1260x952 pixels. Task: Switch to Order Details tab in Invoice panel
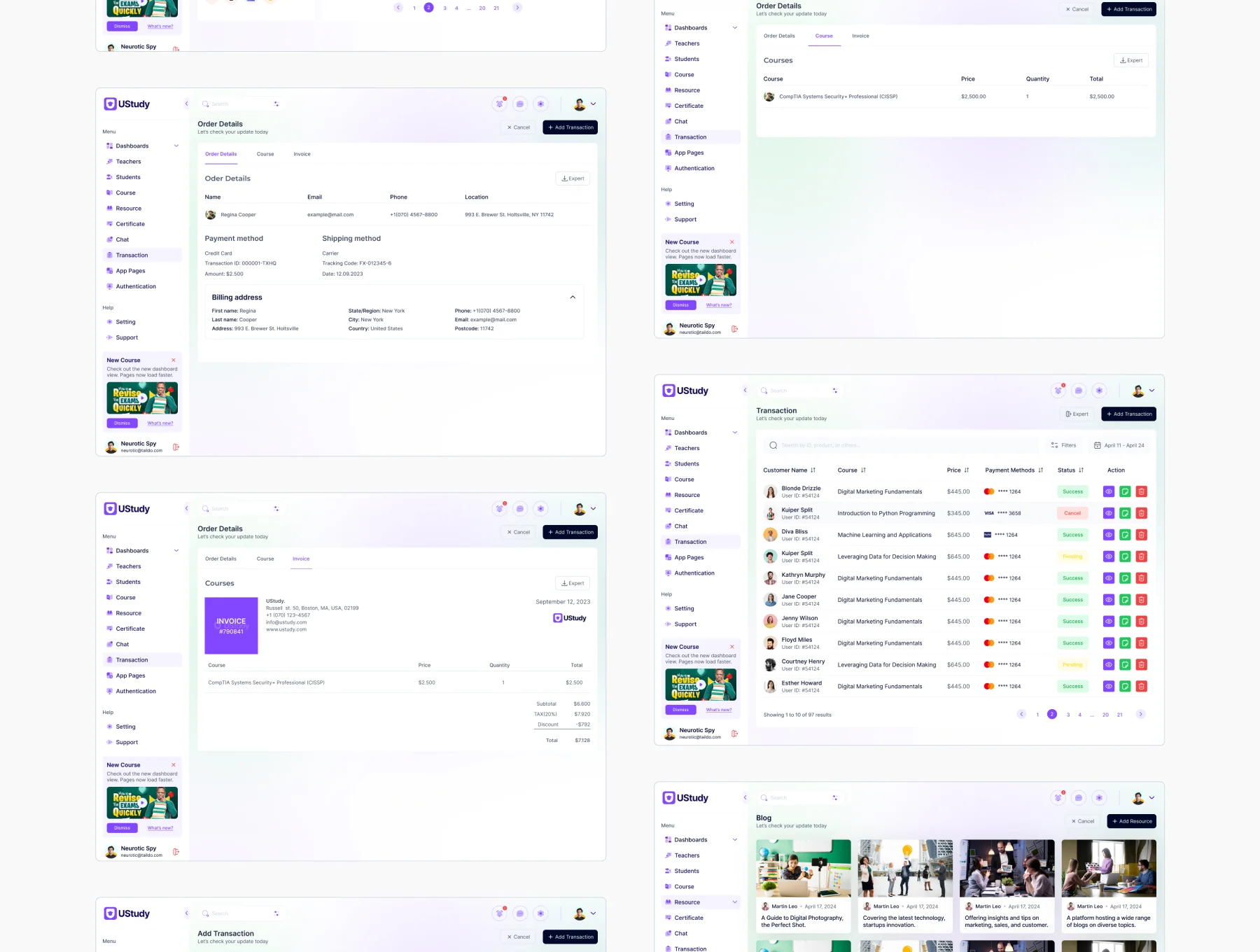[x=220, y=559]
